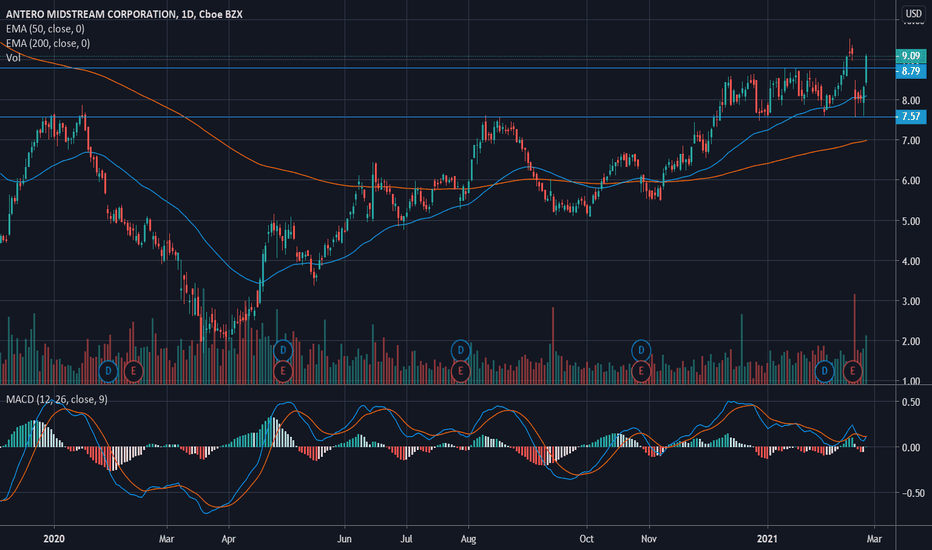
Task: Select the Vol indicator label
Action: click(13, 58)
